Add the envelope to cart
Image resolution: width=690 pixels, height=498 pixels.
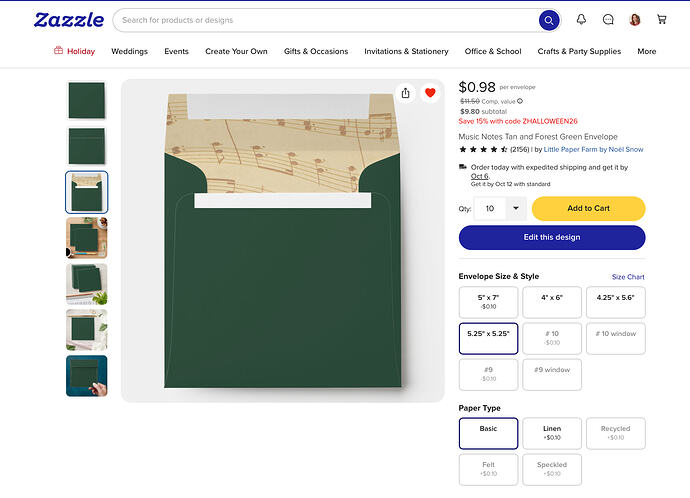pos(588,209)
